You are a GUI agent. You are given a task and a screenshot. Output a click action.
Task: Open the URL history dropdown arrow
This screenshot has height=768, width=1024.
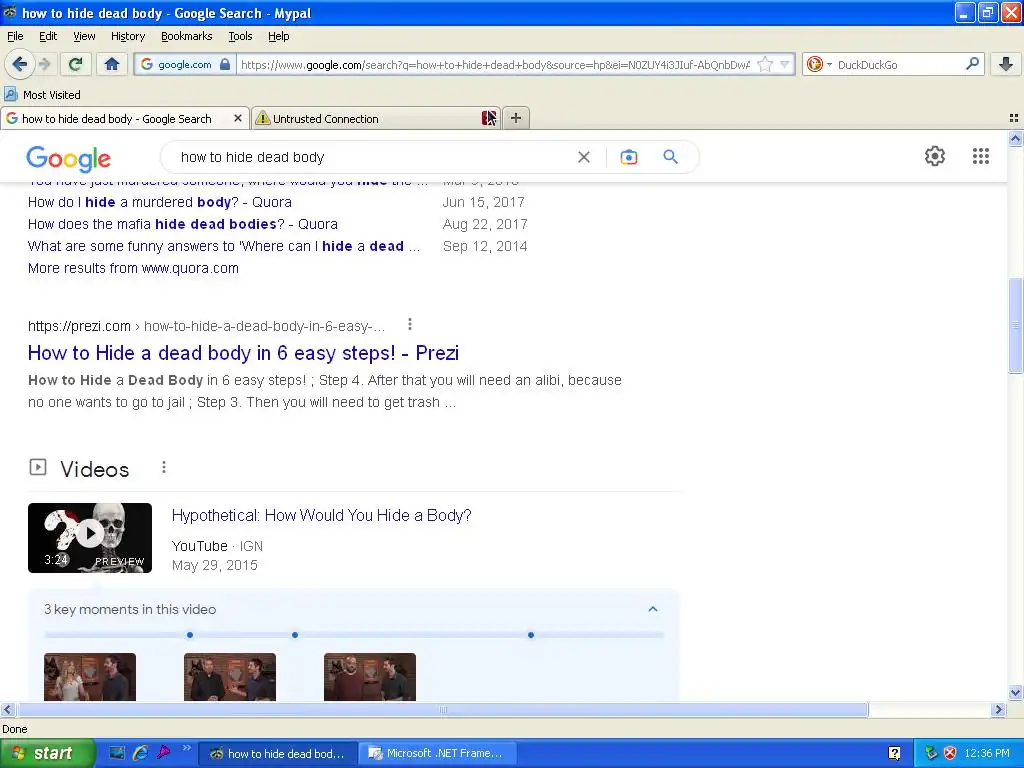tap(785, 64)
